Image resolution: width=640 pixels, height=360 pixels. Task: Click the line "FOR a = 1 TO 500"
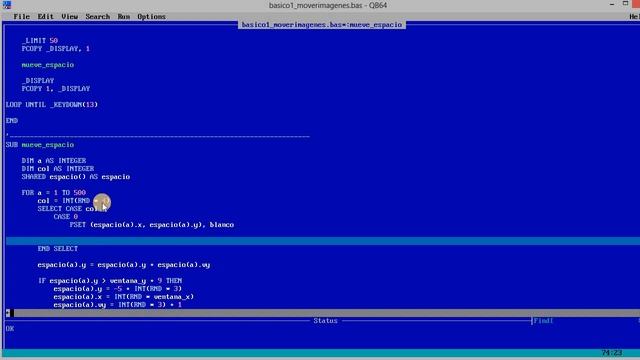[54, 193]
